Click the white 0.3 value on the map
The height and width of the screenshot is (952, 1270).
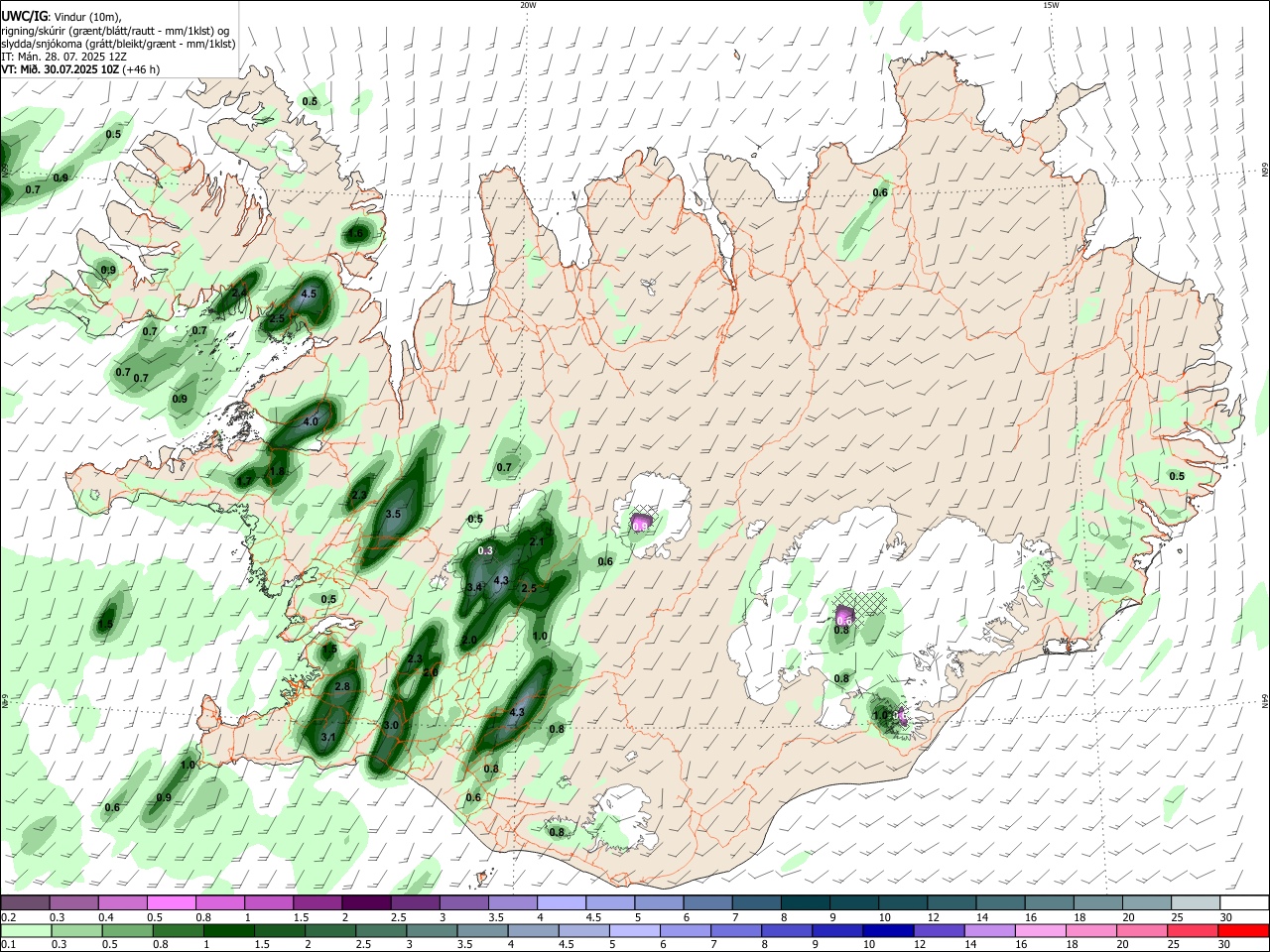point(486,550)
